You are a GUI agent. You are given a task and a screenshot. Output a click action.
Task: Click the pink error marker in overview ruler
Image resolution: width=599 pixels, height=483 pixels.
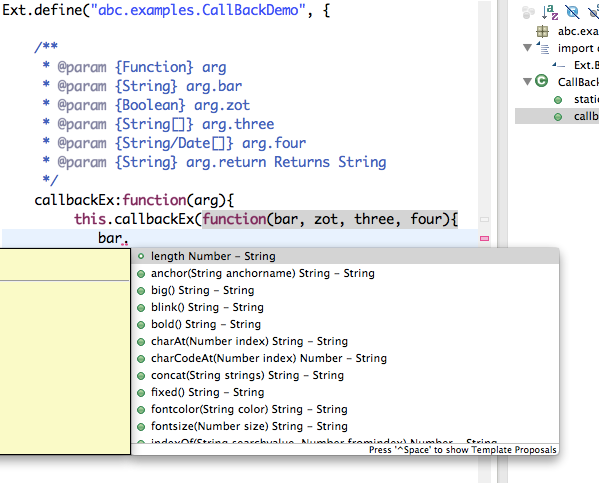coord(484,238)
